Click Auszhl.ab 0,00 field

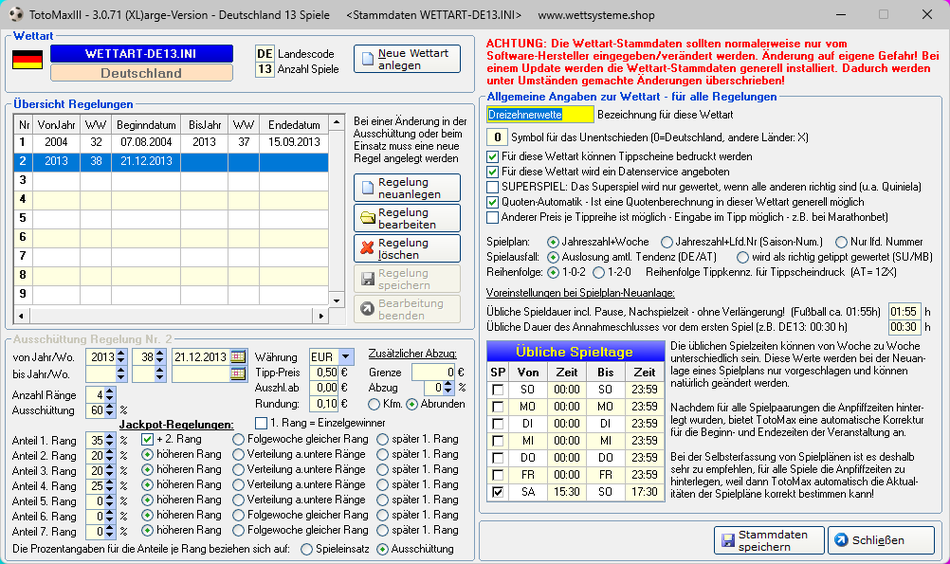[324, 388]
